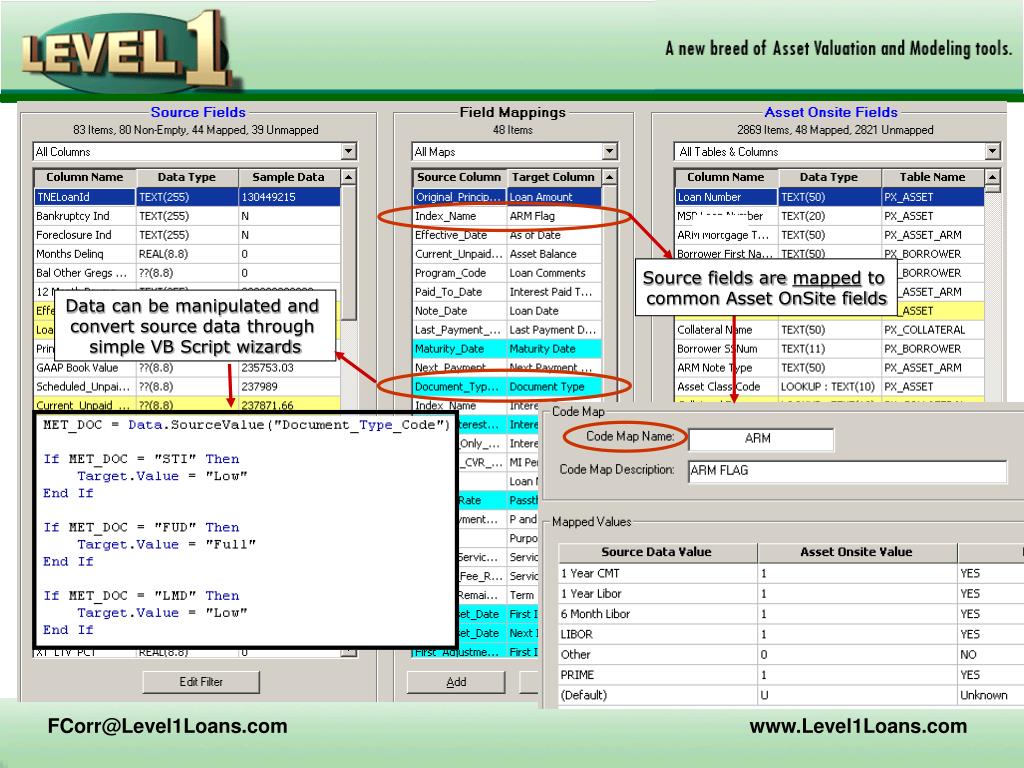The image size is (1024, 768).
Task: Select the ARM Note Type asset field row
Action: tap(829, 368)
